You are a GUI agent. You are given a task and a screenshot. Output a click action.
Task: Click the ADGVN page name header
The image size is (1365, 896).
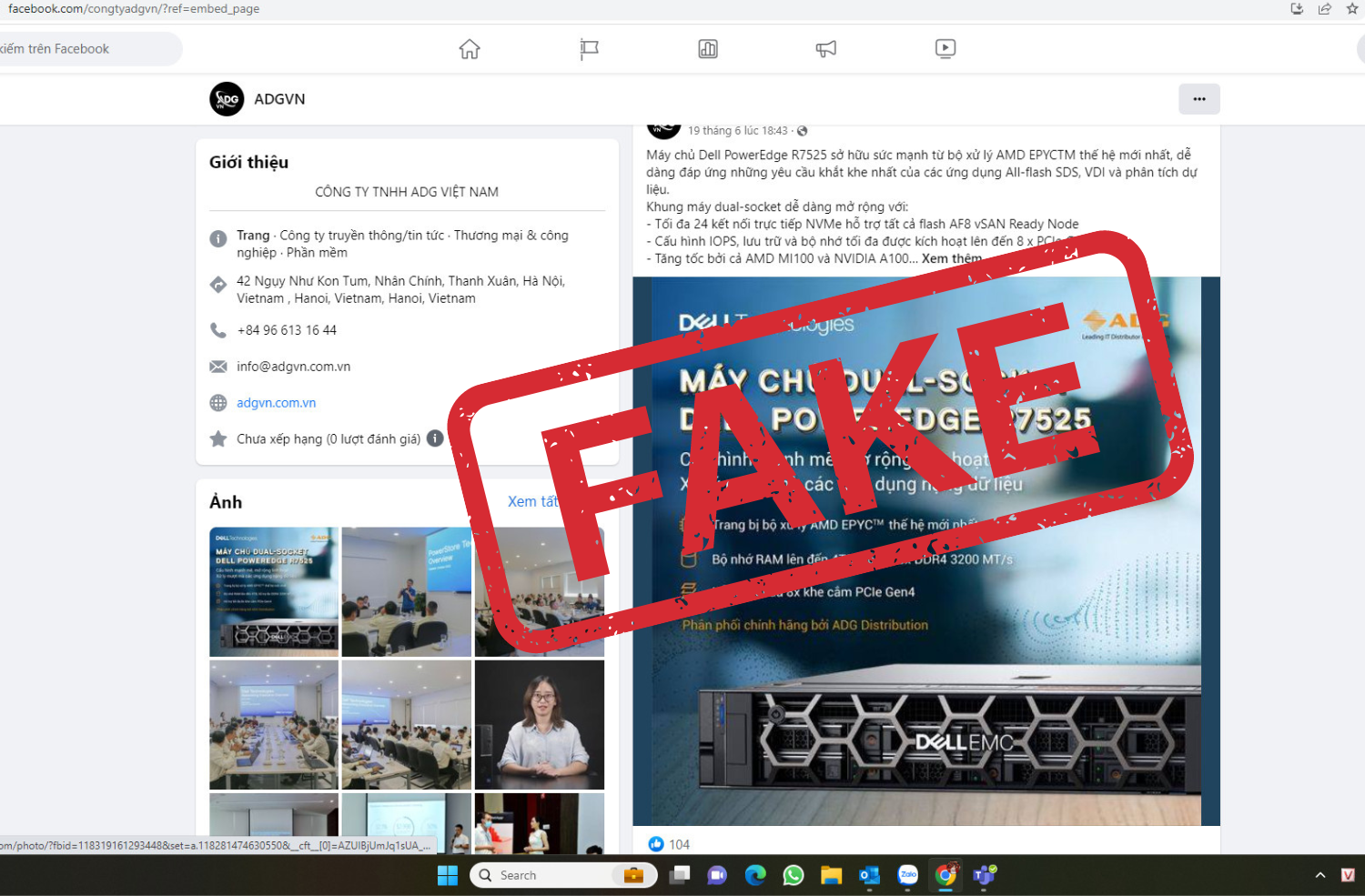click(x=279, y=99)
